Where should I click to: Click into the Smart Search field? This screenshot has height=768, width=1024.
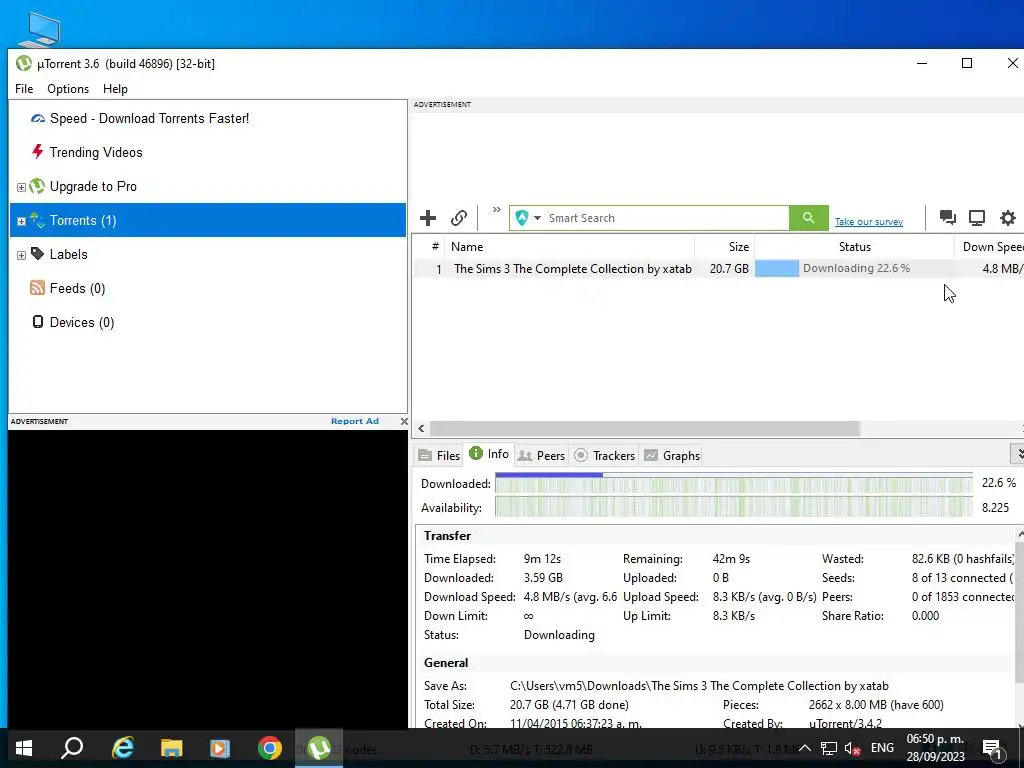(x=666, y=218)
